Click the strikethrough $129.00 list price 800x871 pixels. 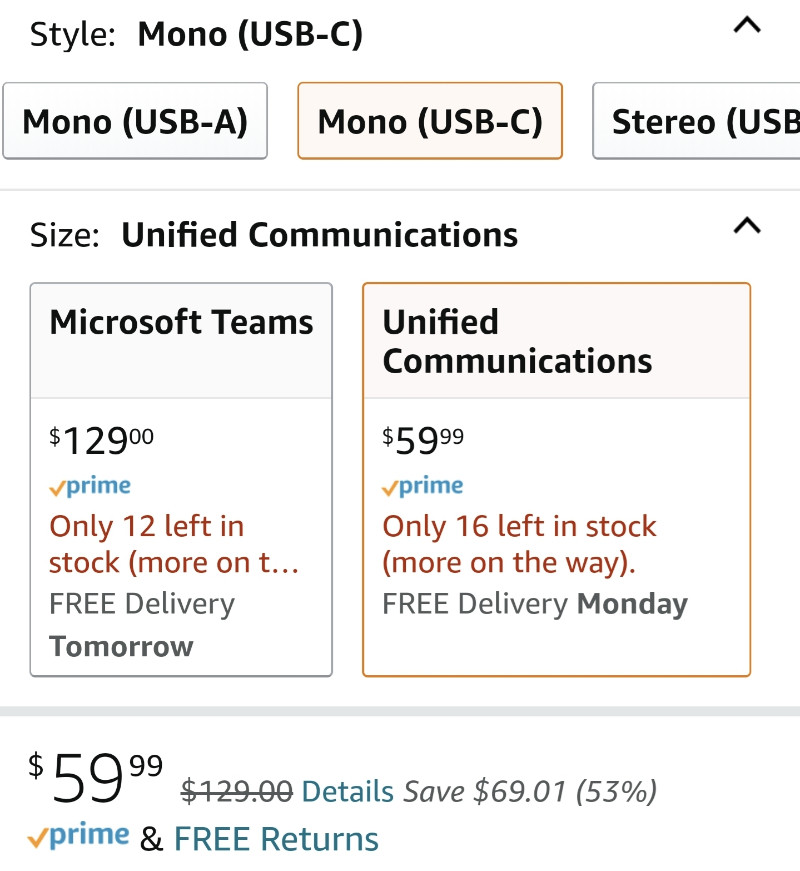click(x=237, y=792)
